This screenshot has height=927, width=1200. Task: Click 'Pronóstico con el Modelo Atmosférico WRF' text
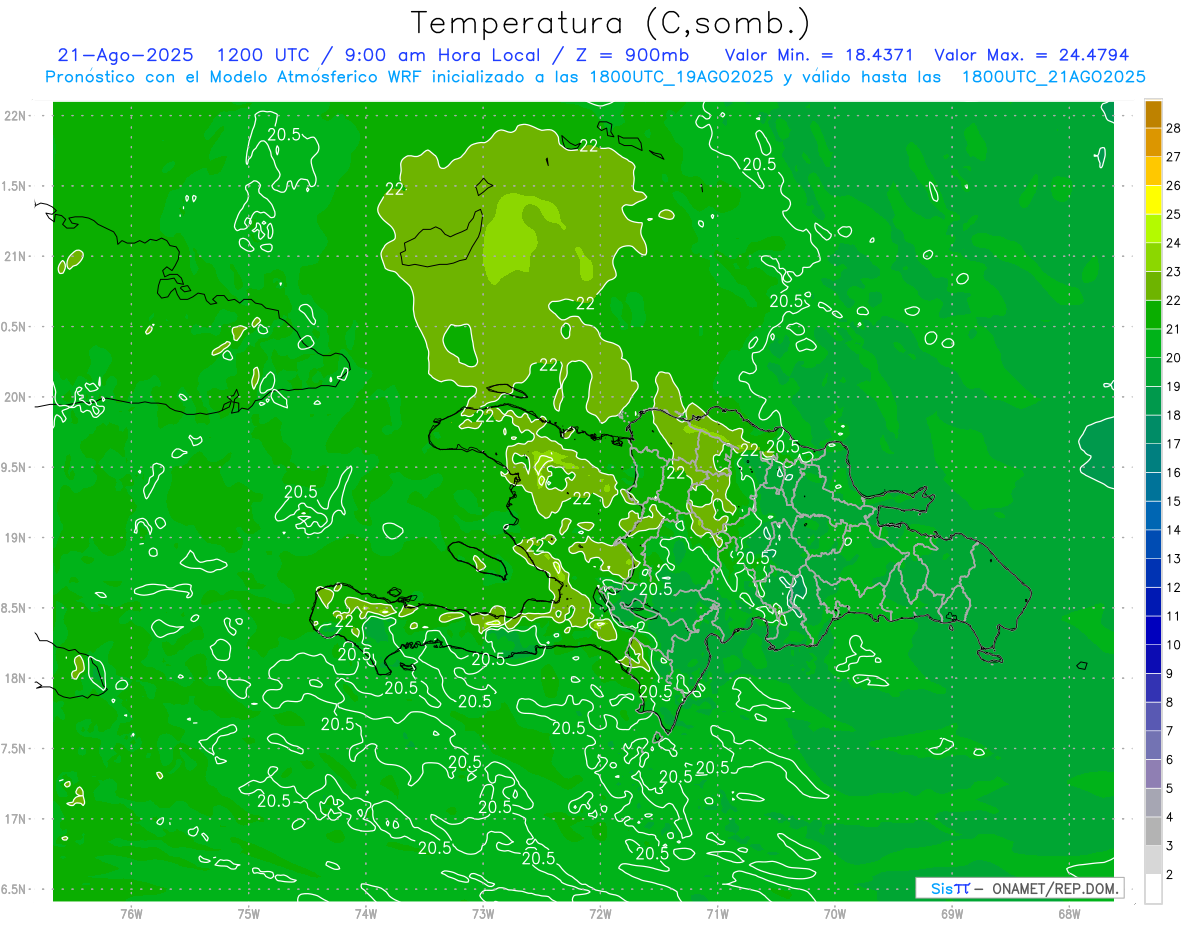pos(236,77)
